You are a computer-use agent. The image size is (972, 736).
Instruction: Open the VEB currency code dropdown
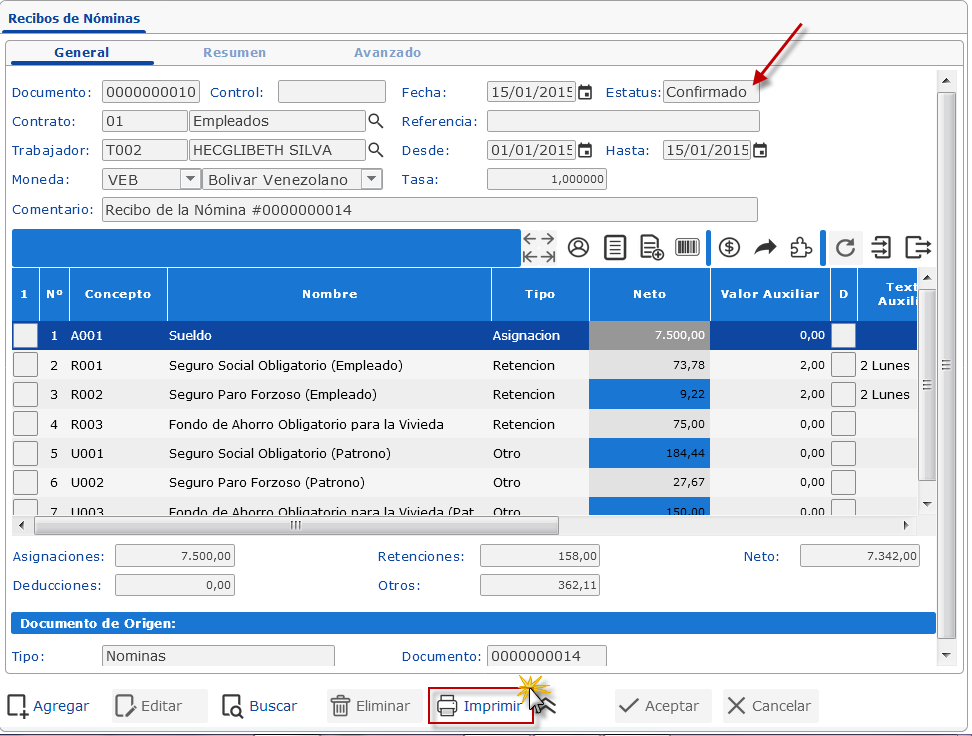pyautogui.click(x=190, y=179)
